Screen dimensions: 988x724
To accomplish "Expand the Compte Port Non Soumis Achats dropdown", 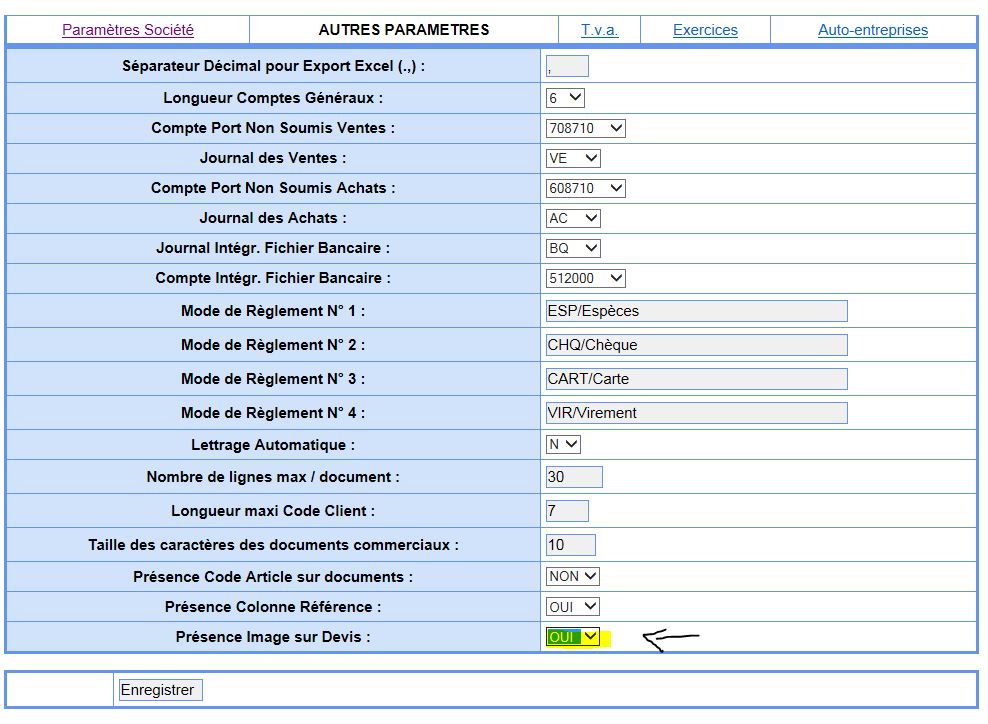I will 585,188.
